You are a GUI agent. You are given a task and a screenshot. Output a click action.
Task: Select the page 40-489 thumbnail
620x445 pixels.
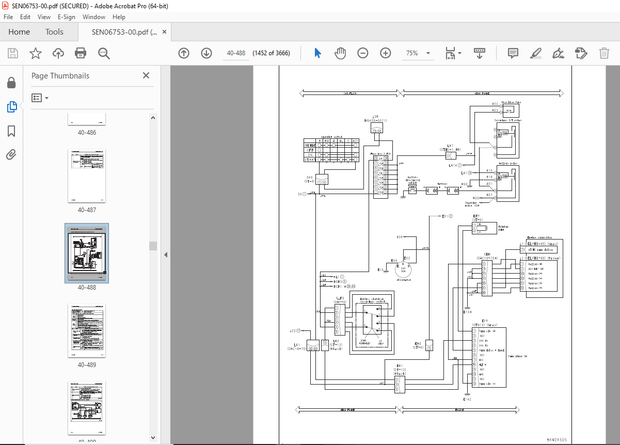(87, 328)
